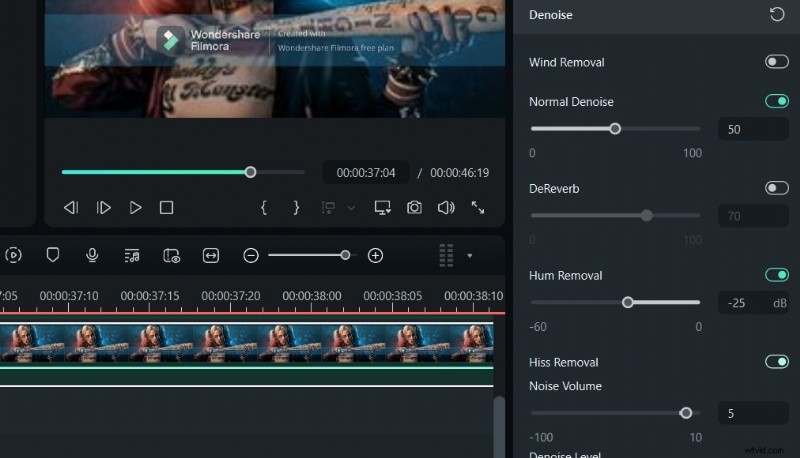Click timeline ruler at 00:00:38:05

point(392,296)
